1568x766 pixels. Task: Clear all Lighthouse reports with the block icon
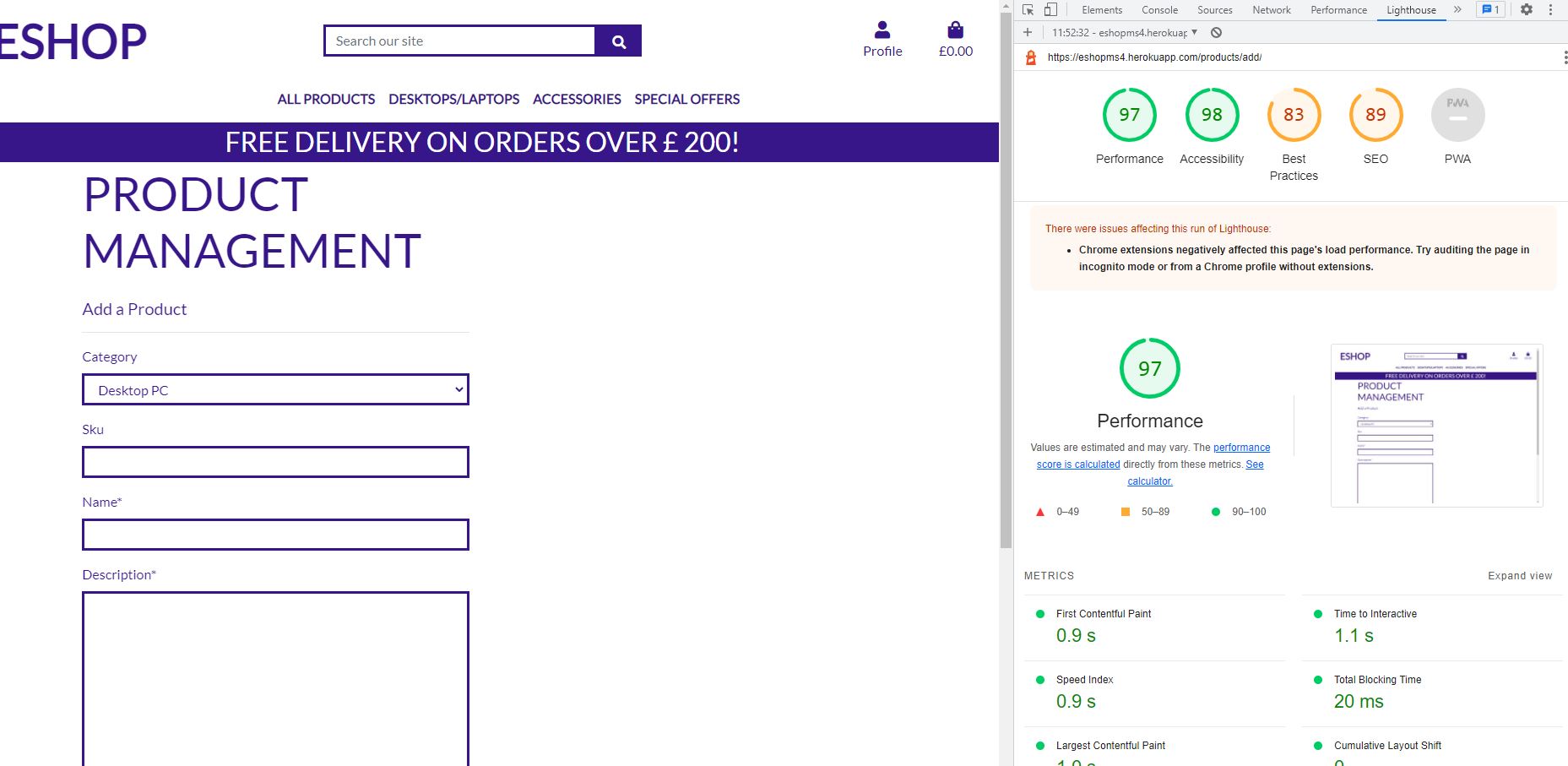pyautogui.click(x=1216, y=32)
